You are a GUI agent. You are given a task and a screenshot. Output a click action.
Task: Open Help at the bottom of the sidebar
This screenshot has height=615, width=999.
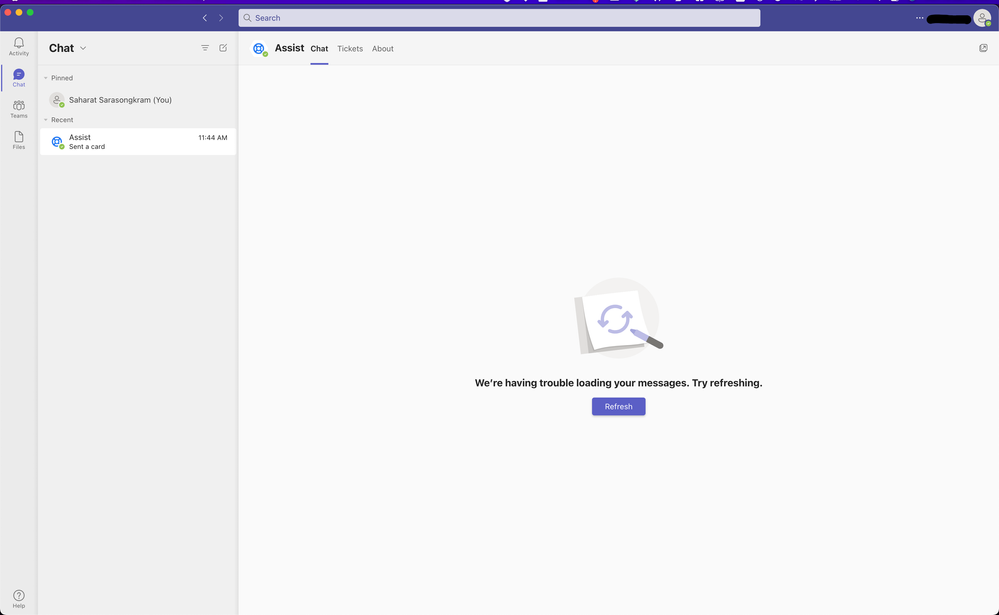click(18, 599)
